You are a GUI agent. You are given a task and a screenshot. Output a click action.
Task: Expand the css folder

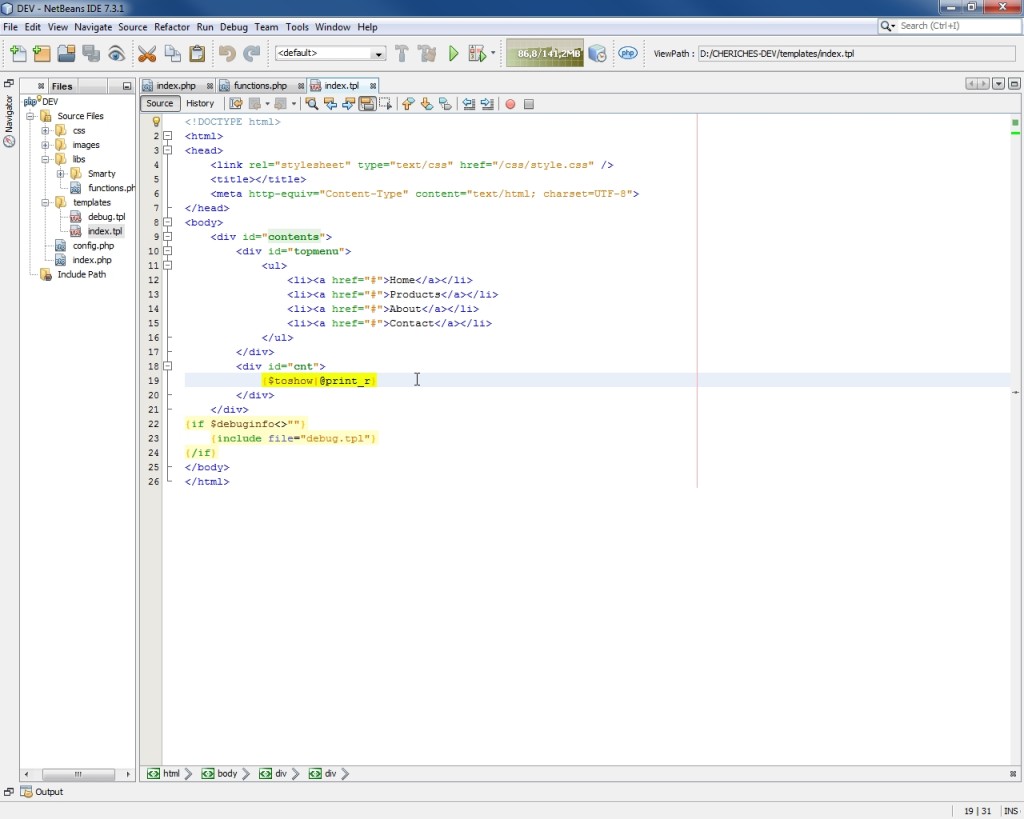tap(45, 131)
